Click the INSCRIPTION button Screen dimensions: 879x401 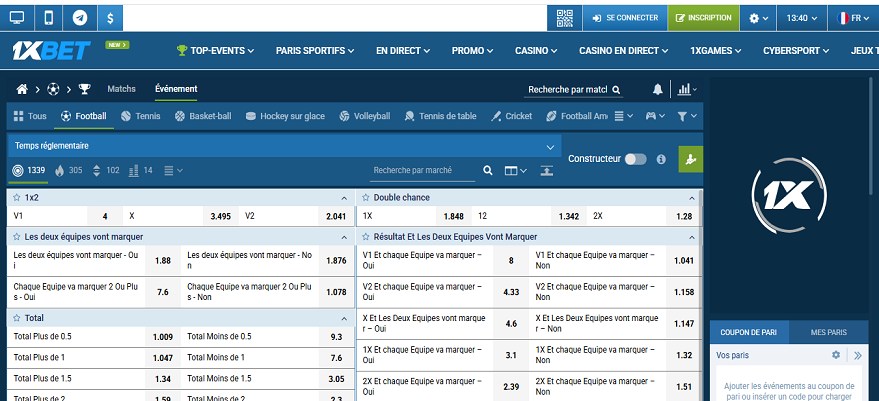coord(704,18)
